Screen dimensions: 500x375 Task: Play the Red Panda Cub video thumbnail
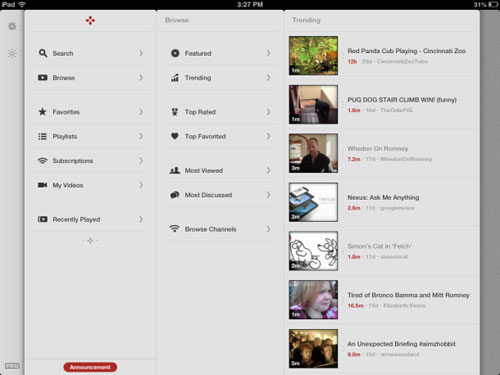313,56
